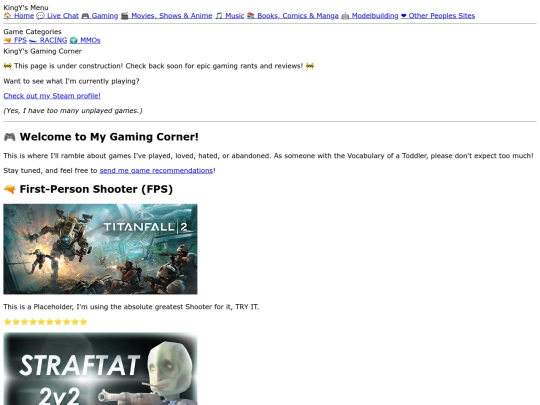540x405 pixels.
Task: Click the Titanfall 2 banner image
Action: pos(100,249)
